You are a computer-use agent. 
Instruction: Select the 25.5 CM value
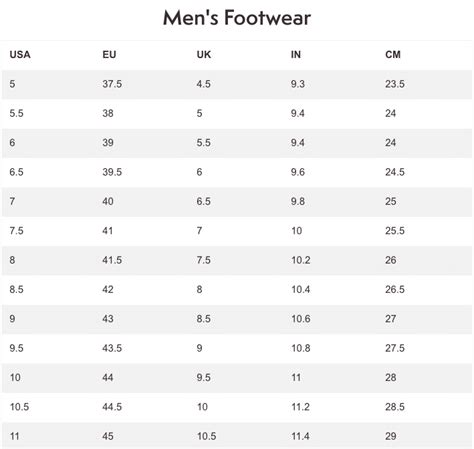[x=395, y=231]
